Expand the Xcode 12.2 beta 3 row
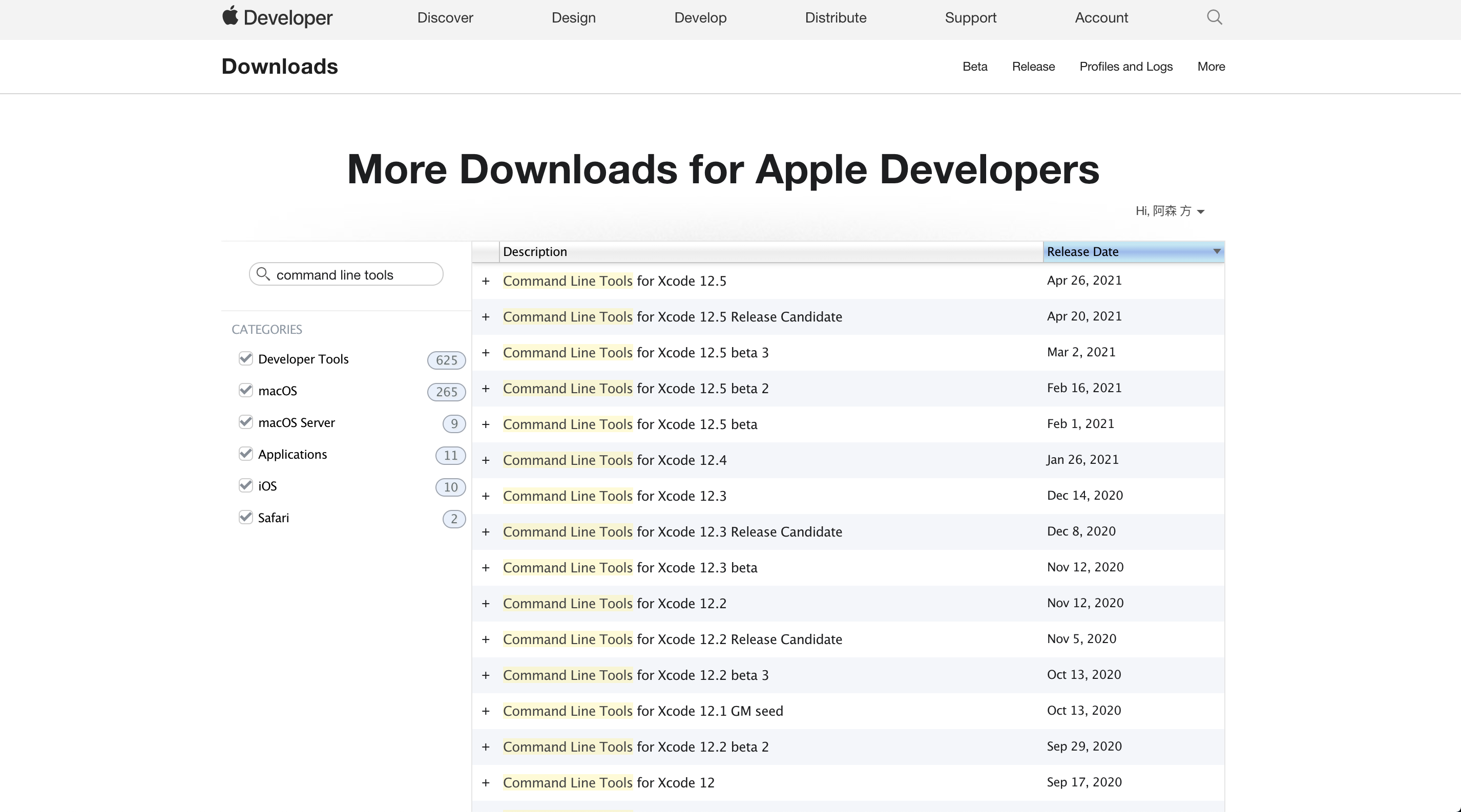This screenshot has width=1461, height=812. [x=486, y=675]
